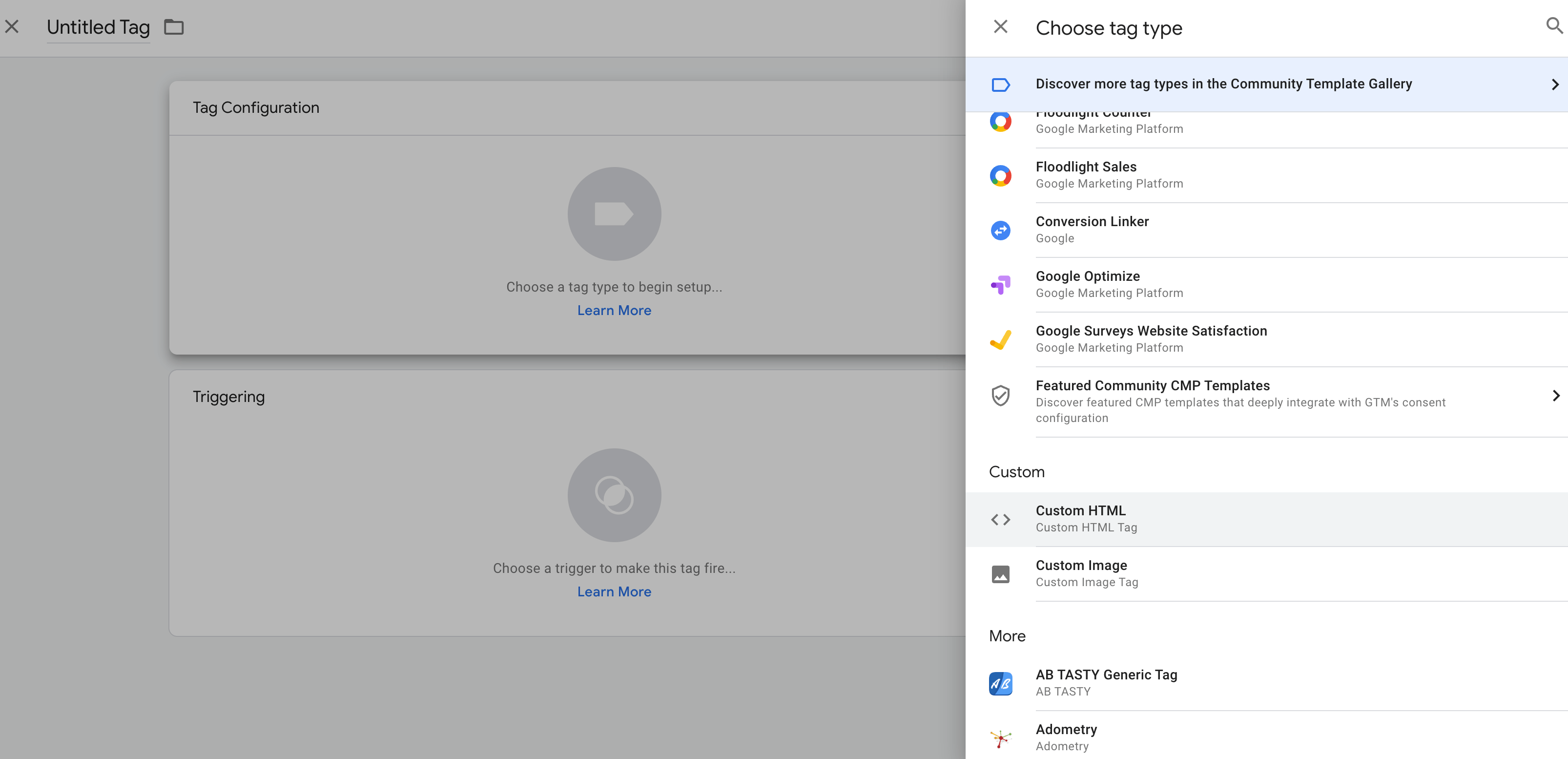This screenshot has height=759, width=1568.
Task: Click the 'Custom Image Tag' subtitle
Action: (x=1087, y=582)
